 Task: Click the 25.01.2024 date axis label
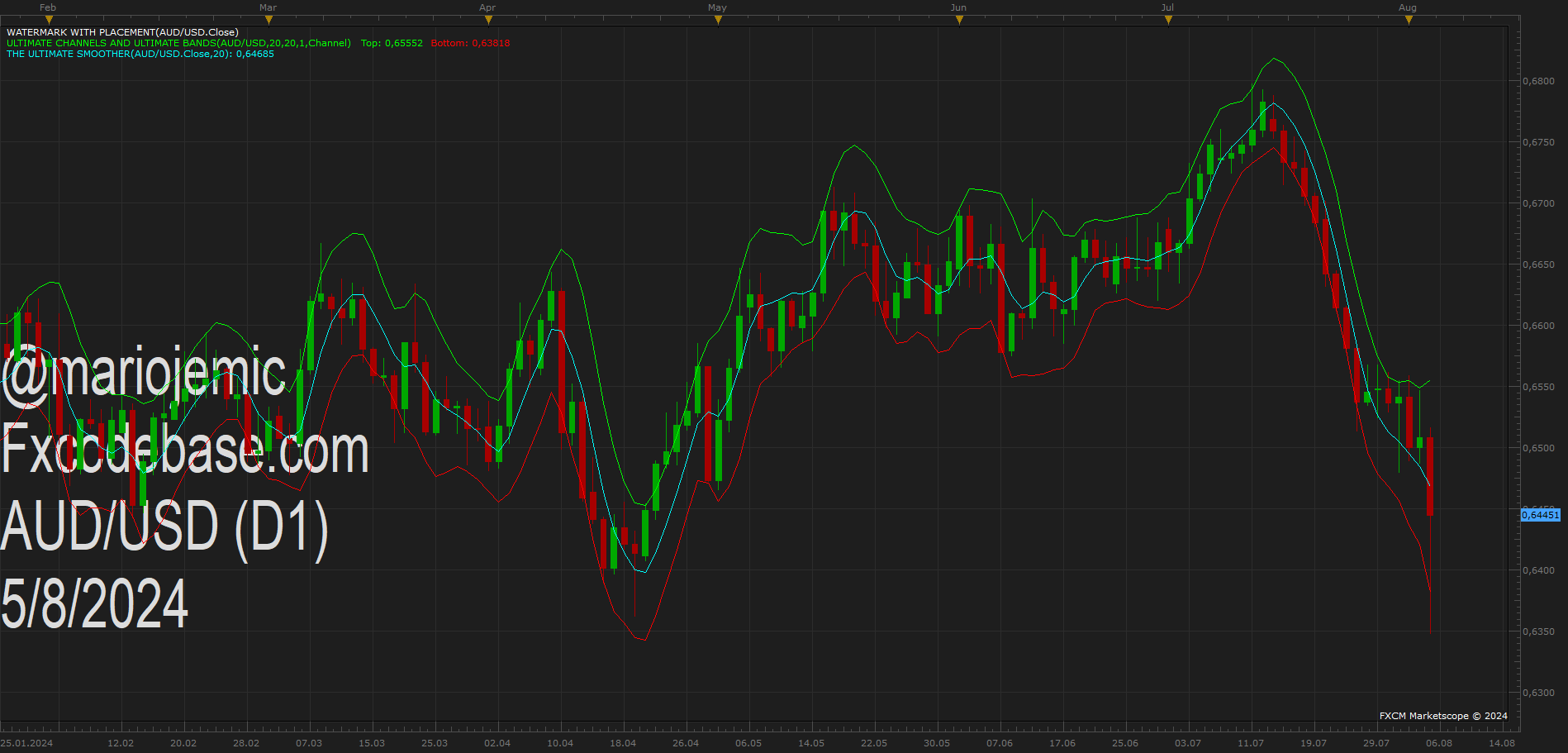[26, 743]
